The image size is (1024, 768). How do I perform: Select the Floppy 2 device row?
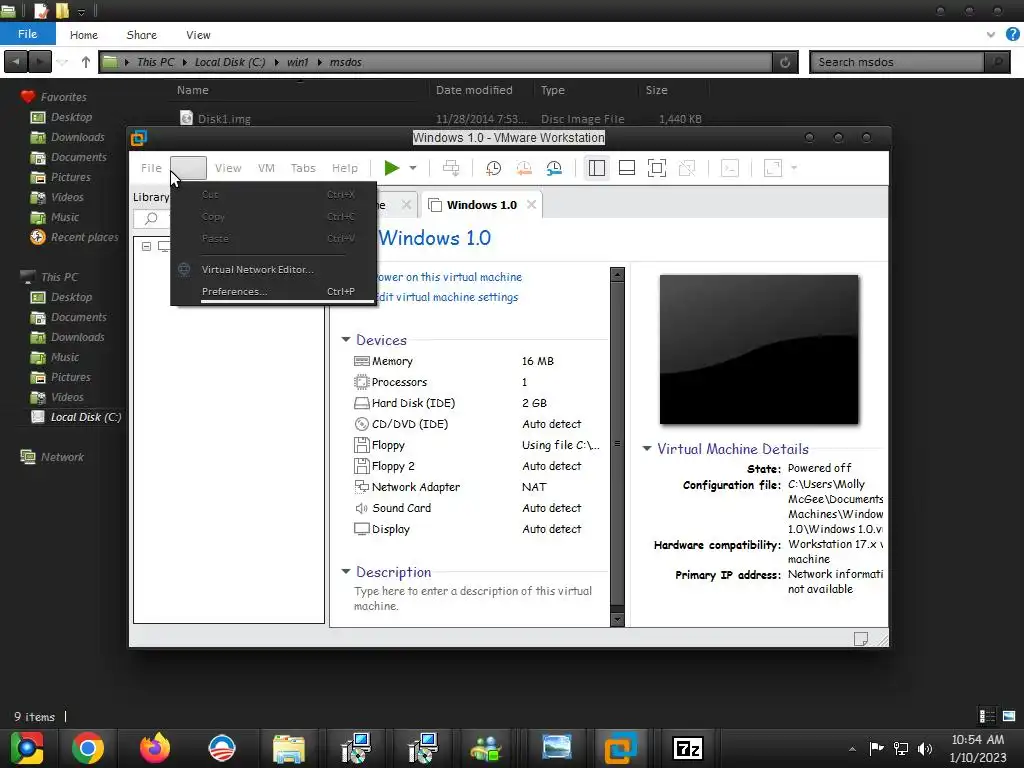[x=475, y=466]
